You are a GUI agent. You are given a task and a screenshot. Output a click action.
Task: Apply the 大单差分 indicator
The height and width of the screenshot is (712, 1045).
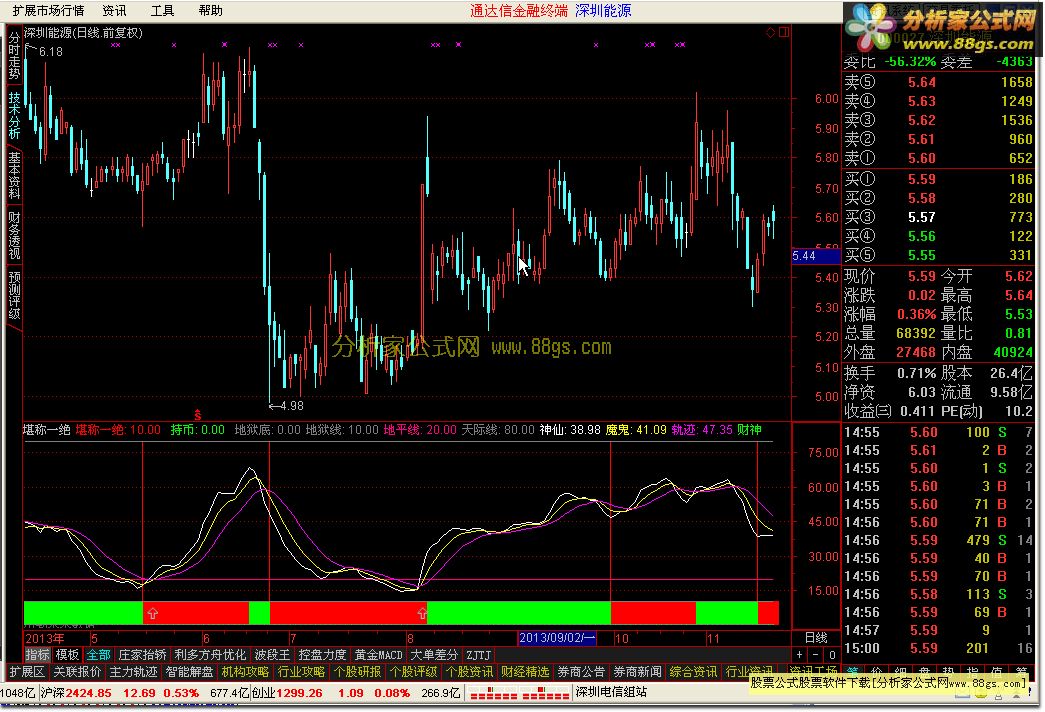(435, 655)
